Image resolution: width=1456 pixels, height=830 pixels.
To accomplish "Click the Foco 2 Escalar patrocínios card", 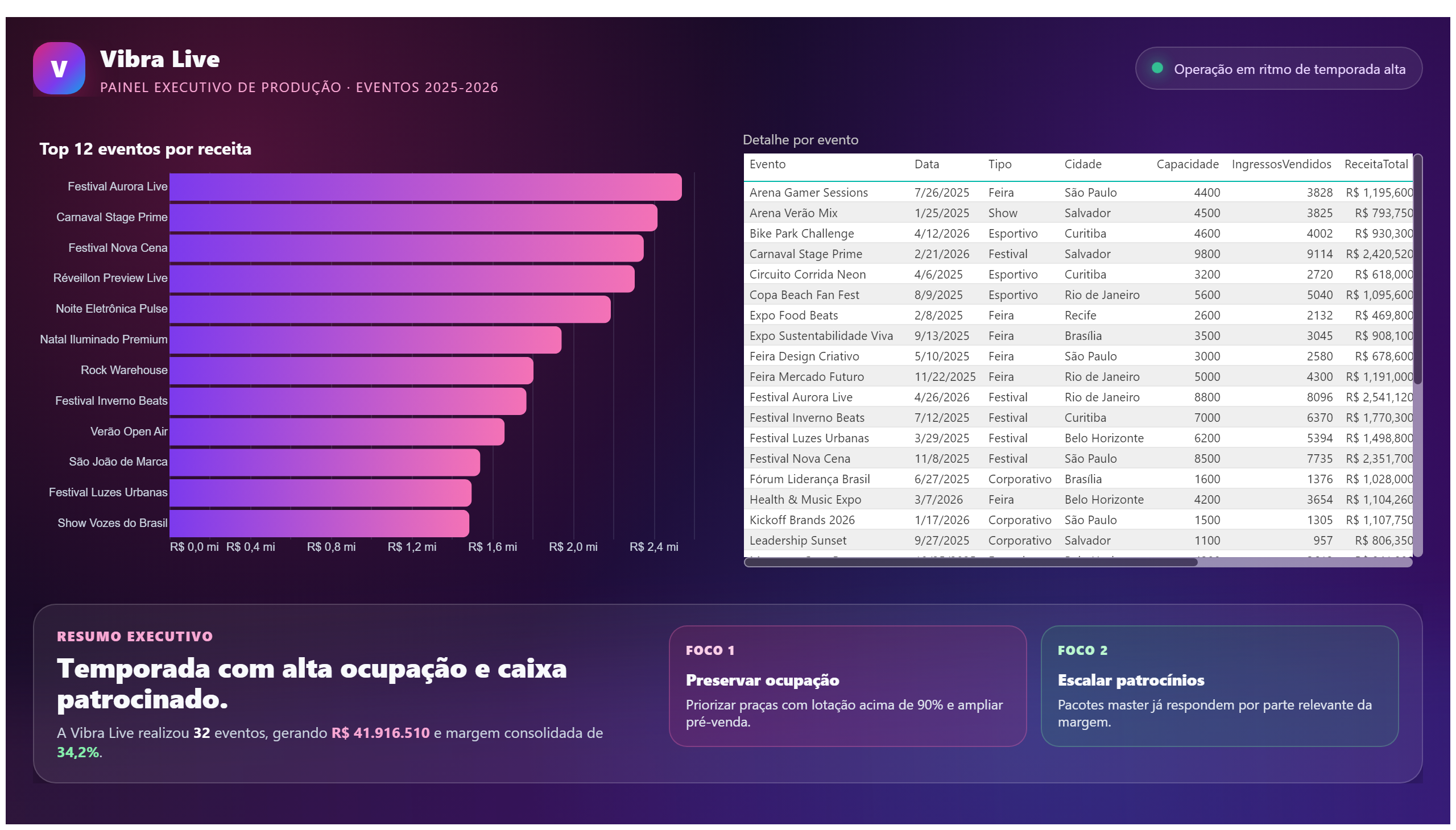I will tap(1219, 686).
